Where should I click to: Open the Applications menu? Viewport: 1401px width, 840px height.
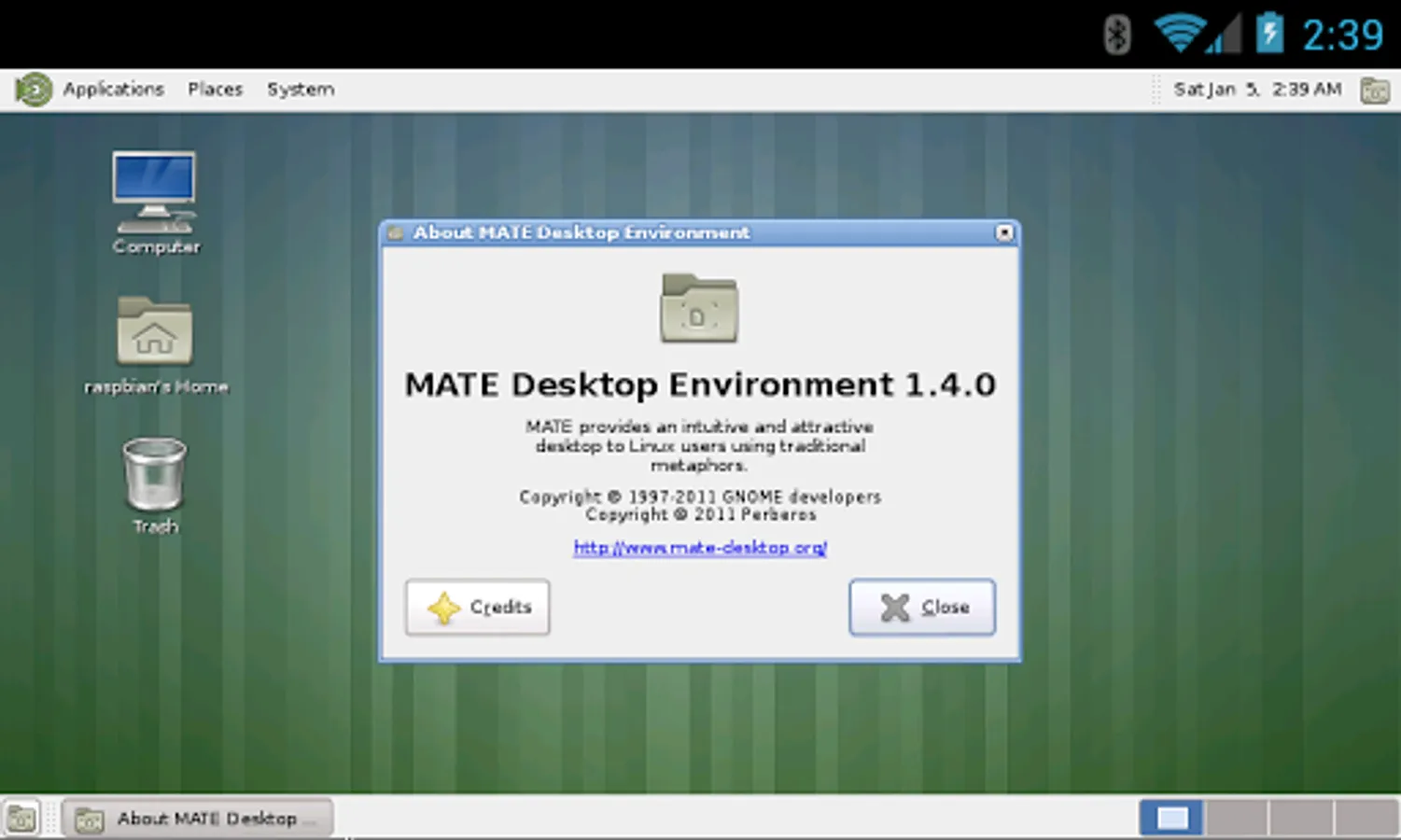(x=114, y=90)
